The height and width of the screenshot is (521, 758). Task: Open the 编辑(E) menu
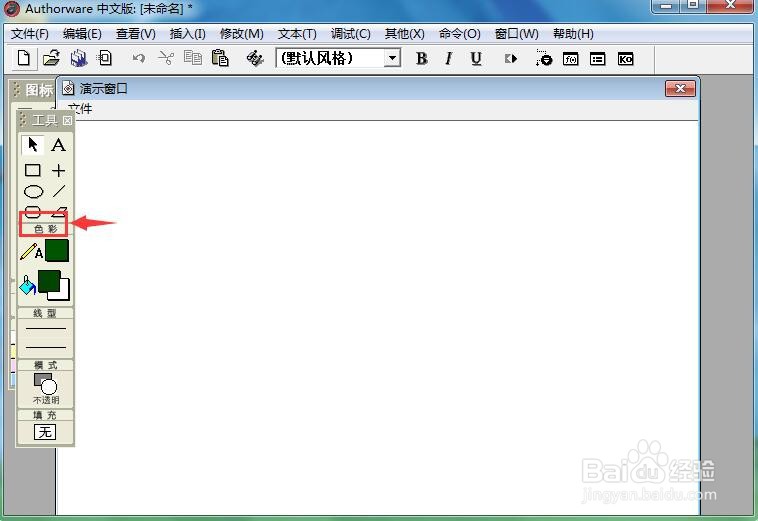(x=82, y=34)
